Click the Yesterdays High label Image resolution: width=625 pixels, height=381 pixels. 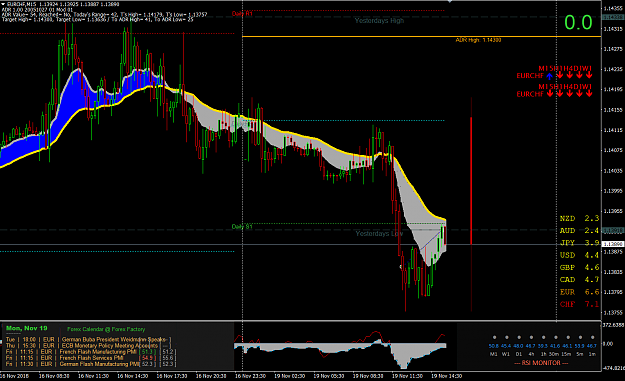[x=379, y=20]
